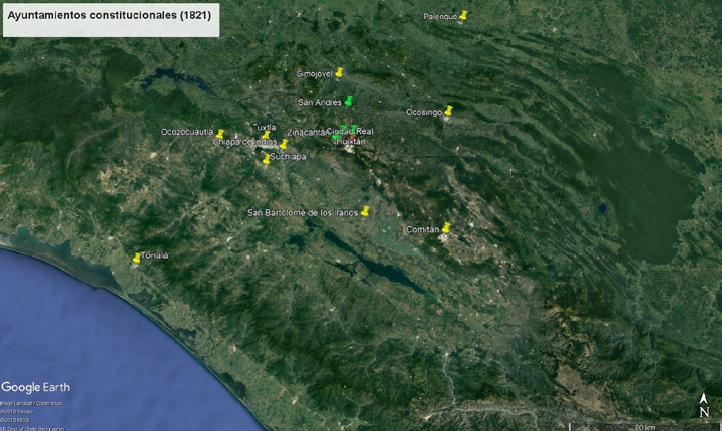Click the Google Earth logo
Viewport: 722px width, 431px height.
point(35,387)
